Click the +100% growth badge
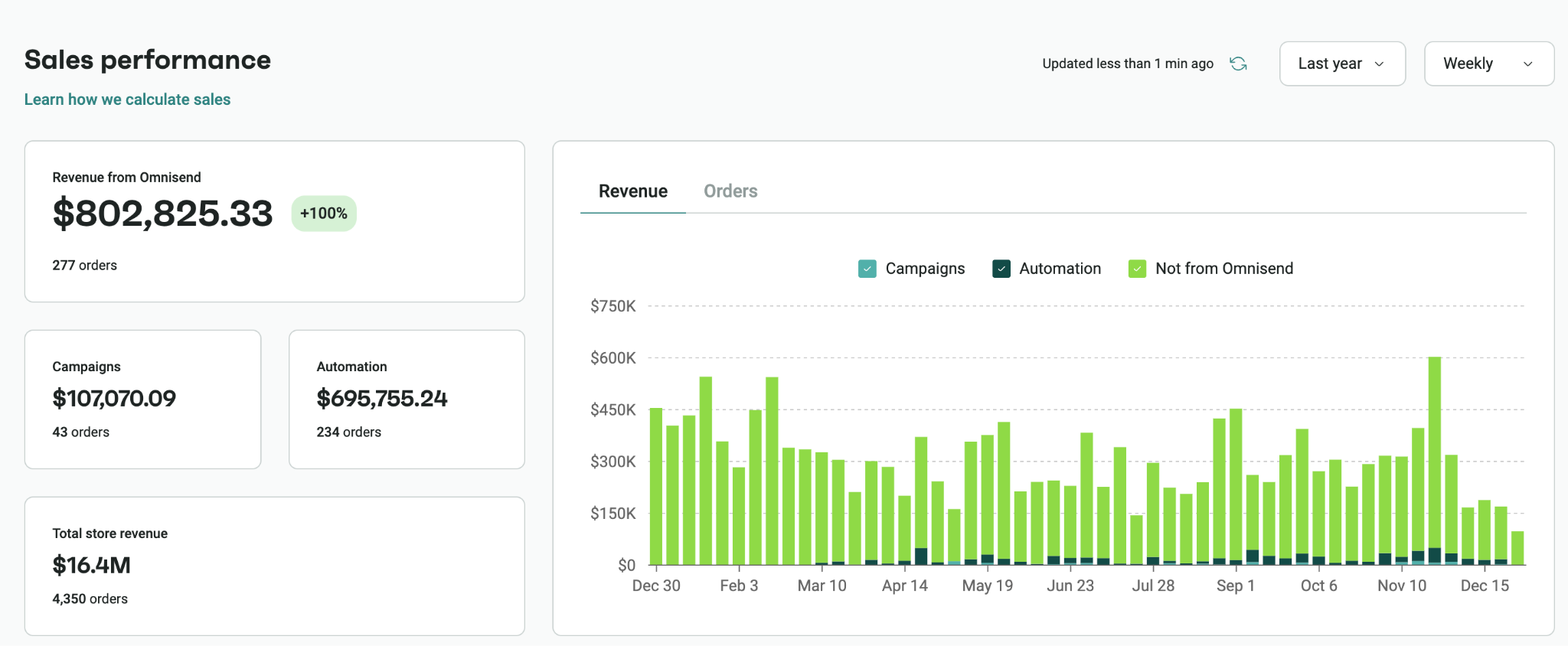Screen dimensions: 1568x646 click(x=324, y=214)
